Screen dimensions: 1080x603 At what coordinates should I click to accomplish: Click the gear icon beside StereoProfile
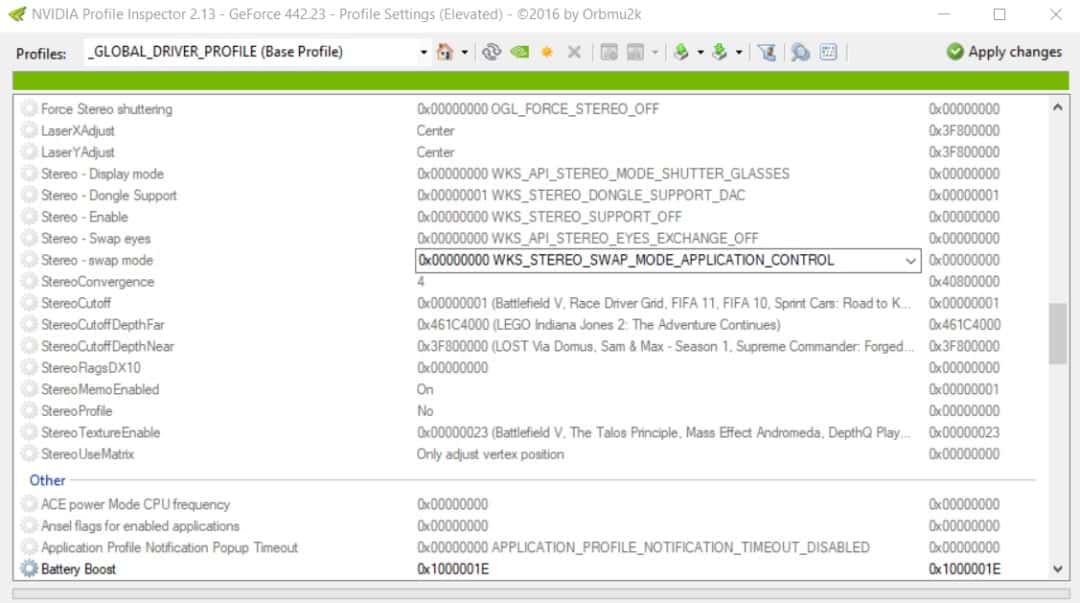29,411
